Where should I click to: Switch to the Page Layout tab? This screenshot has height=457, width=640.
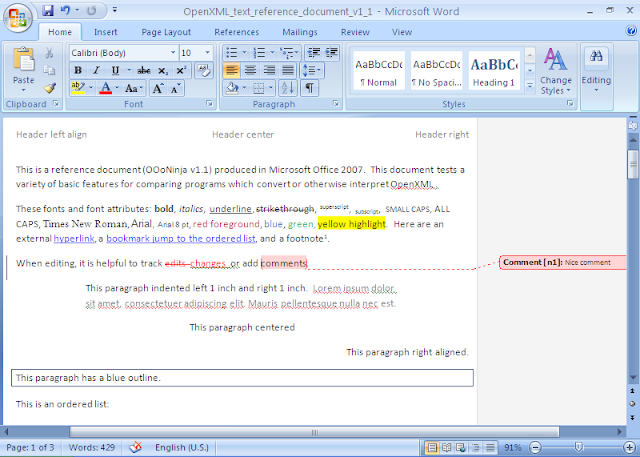click(x=166, y=32)
